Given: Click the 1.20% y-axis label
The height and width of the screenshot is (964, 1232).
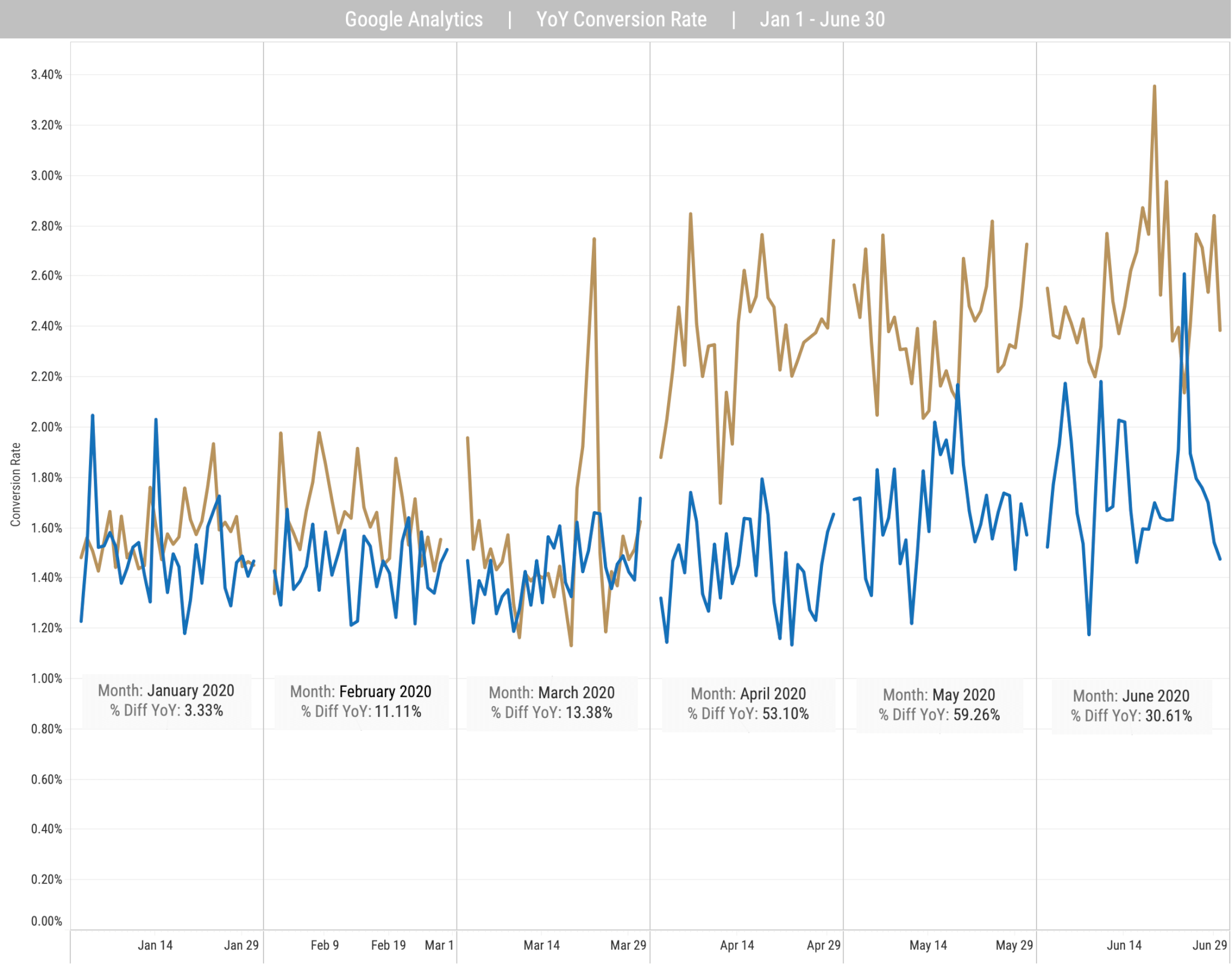Looking at the screenshot, I should [46, 628].
